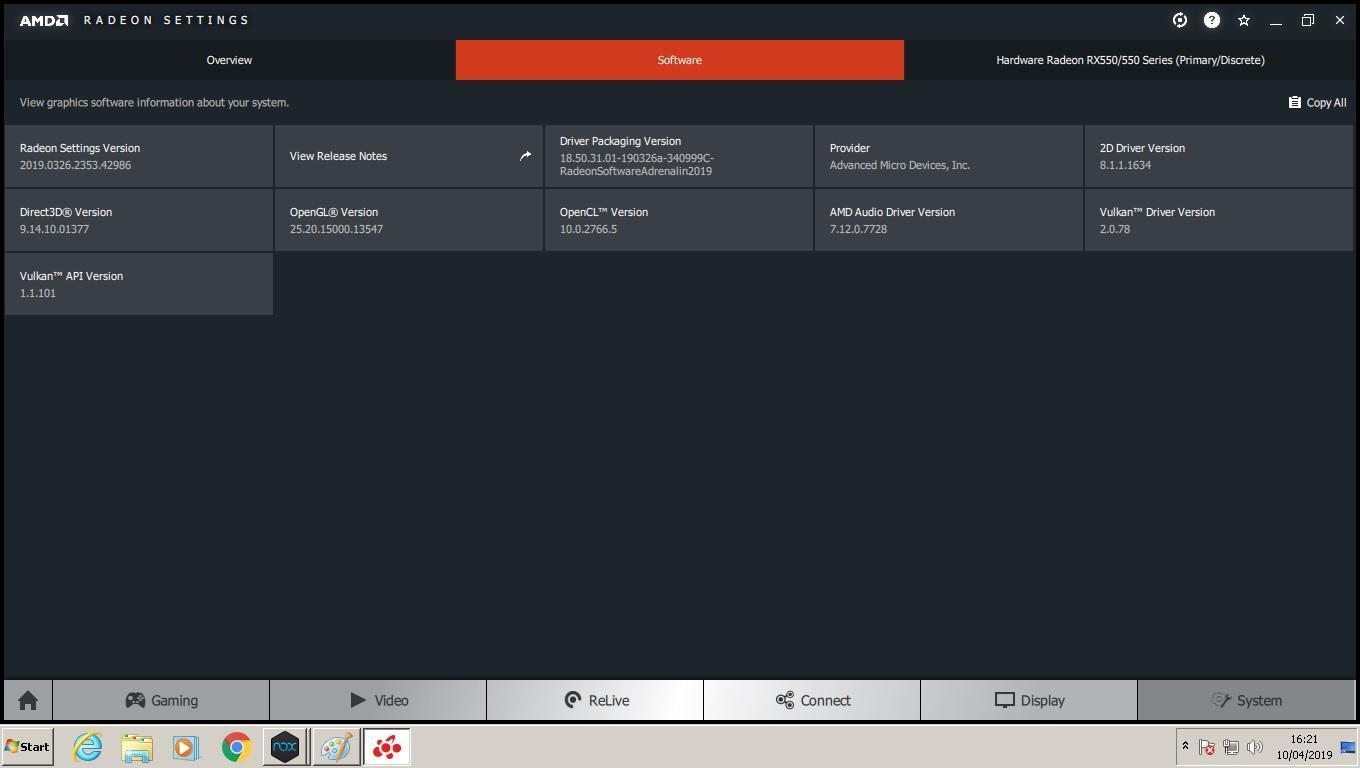Click Radeon Settings taskbar icon
The width and height of the screenshot is (1360, 768).
pyautogui.click(x=387, y=747)
